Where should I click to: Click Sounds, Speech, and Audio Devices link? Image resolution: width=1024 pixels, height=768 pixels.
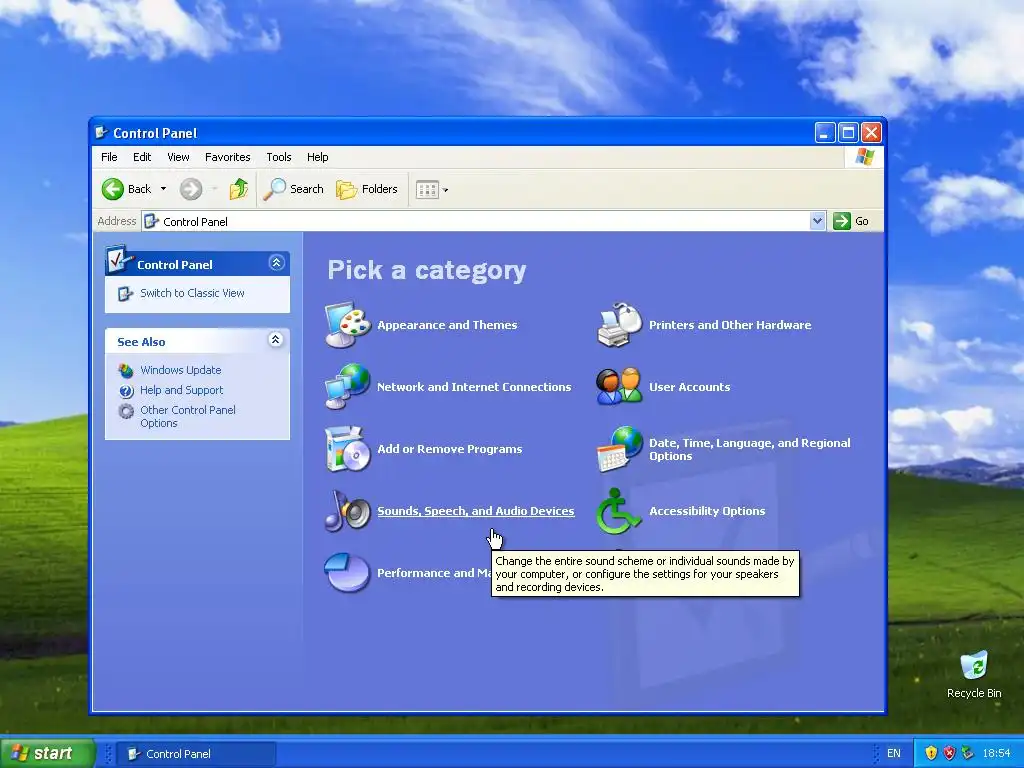[x=475, y=511]
